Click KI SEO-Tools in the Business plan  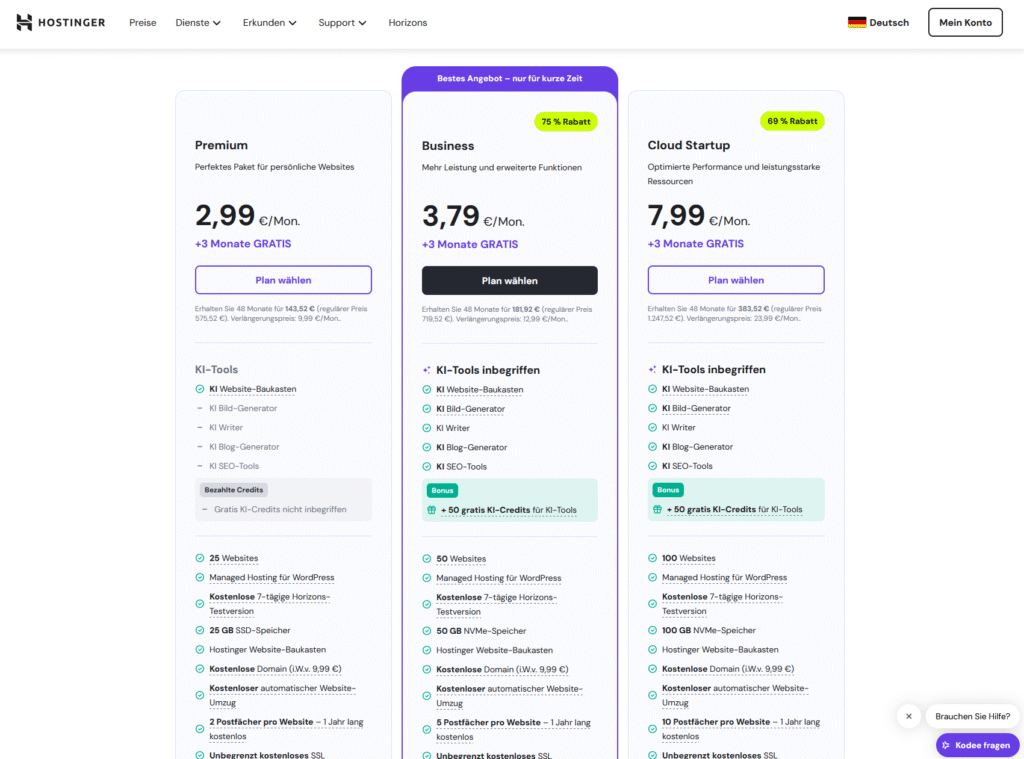(x=461, y=466)
